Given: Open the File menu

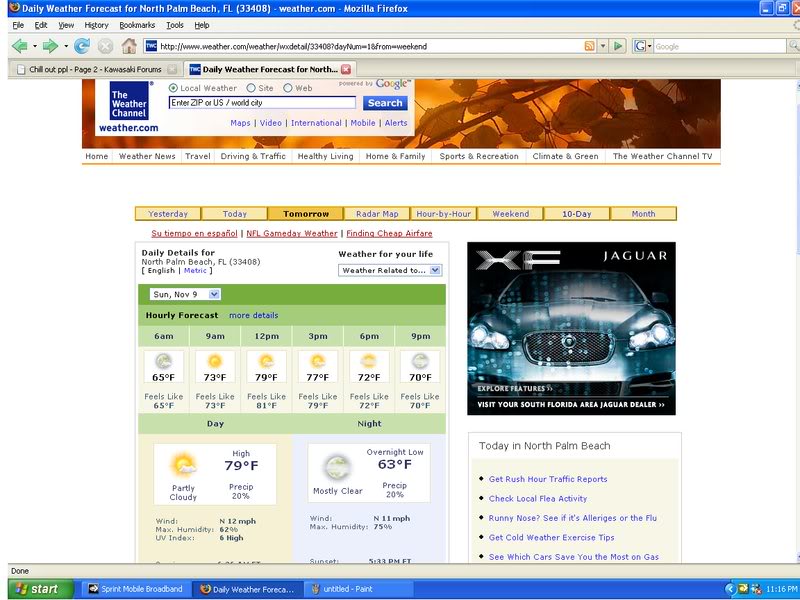Looking at the screenshot, I should click(x=18, y=25).
